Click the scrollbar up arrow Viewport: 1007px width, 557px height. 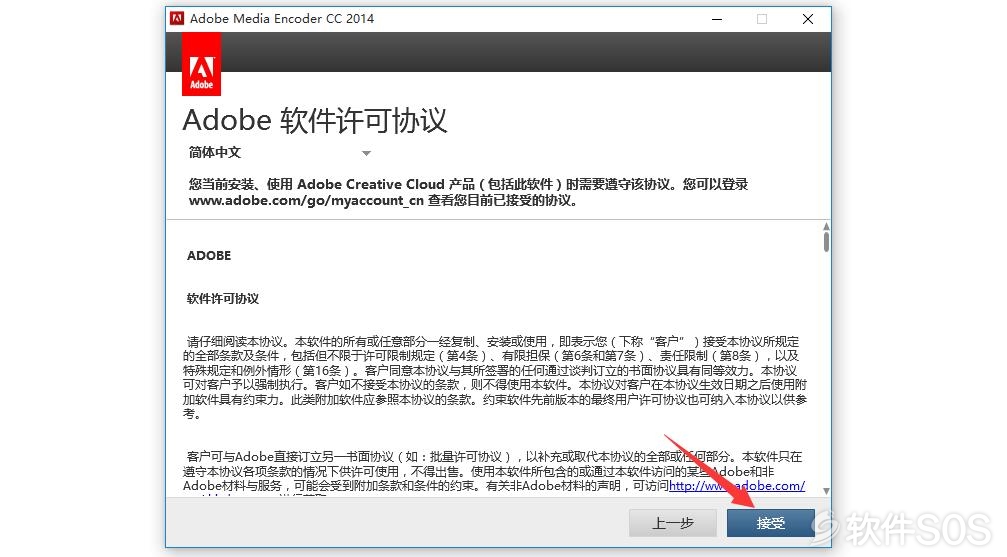[826, 227]
